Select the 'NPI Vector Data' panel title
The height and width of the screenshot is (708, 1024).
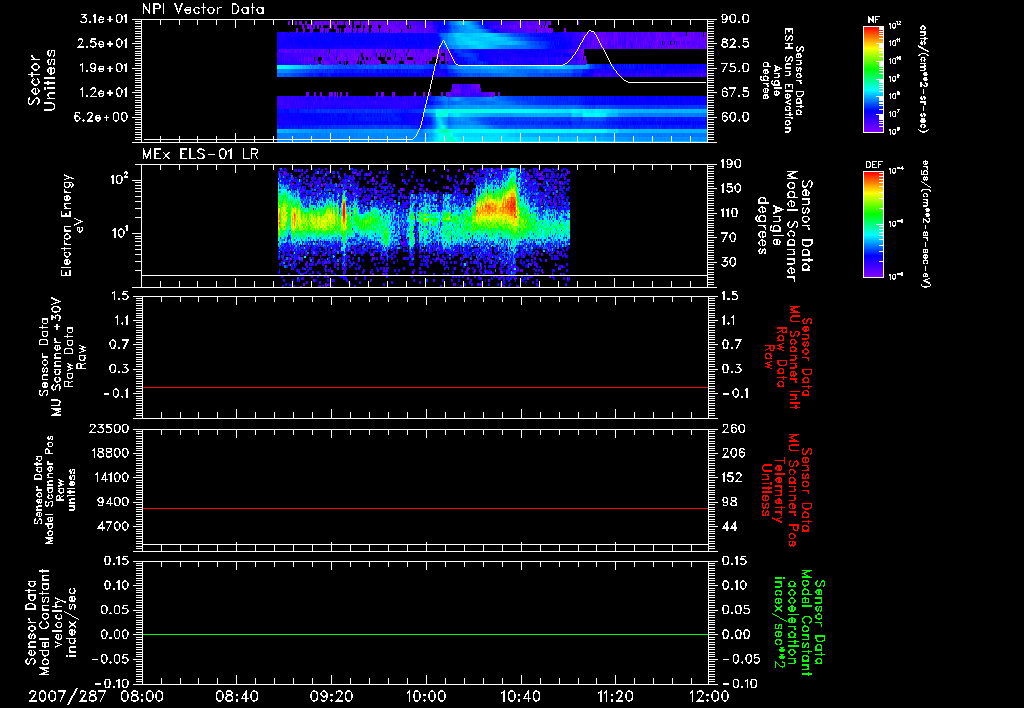point(203,9)
